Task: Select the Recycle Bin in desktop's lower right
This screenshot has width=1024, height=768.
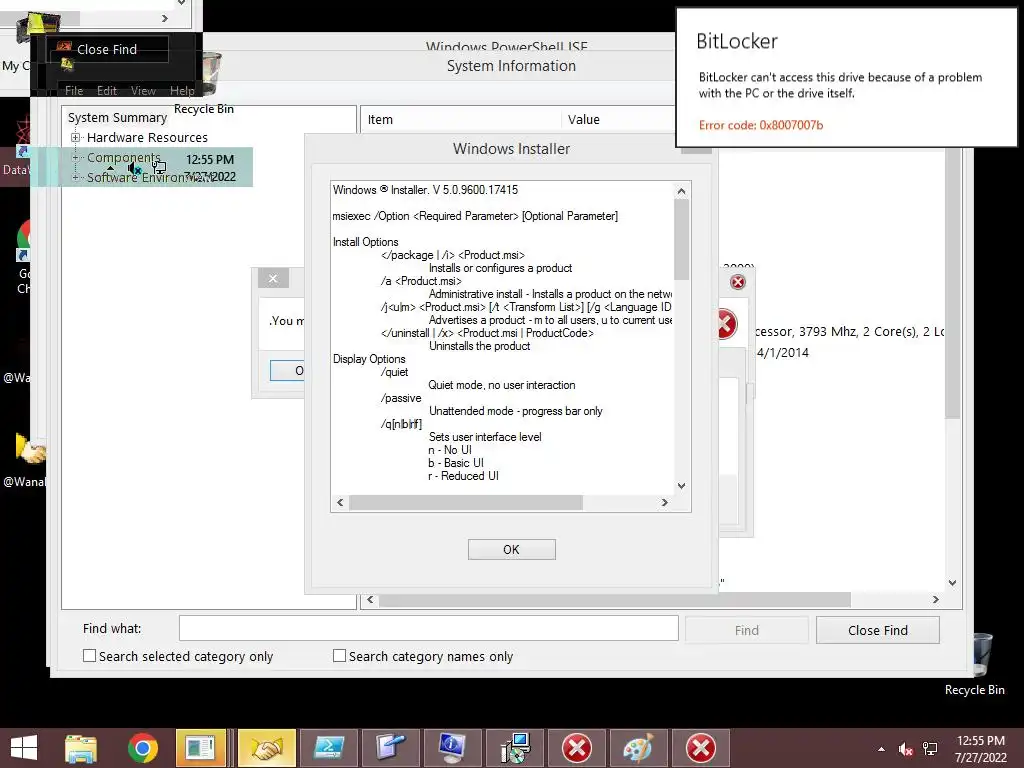Action: pyautogui.click(x=975, y=664)
